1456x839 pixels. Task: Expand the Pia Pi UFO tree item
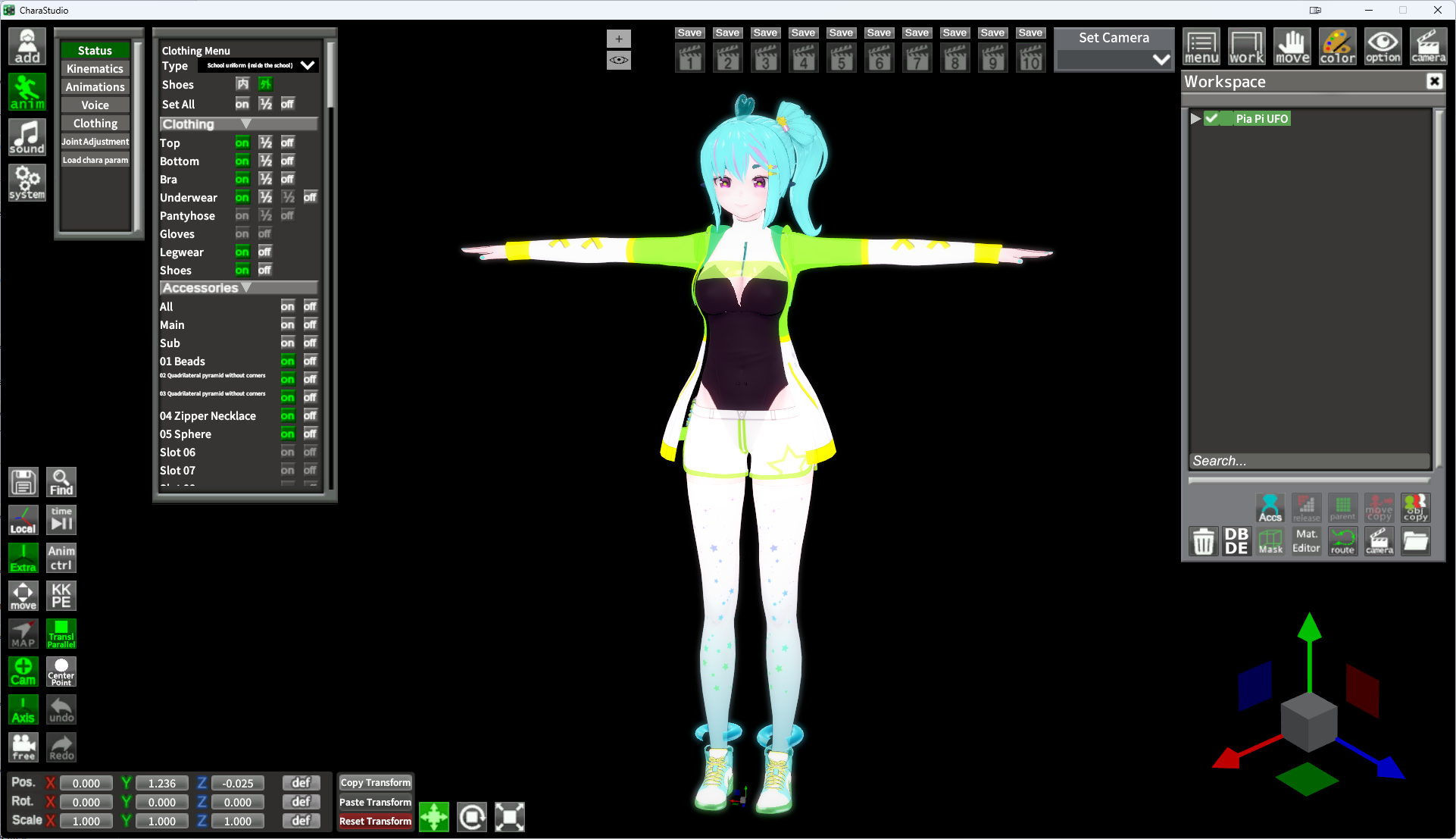pos(1195,118)
